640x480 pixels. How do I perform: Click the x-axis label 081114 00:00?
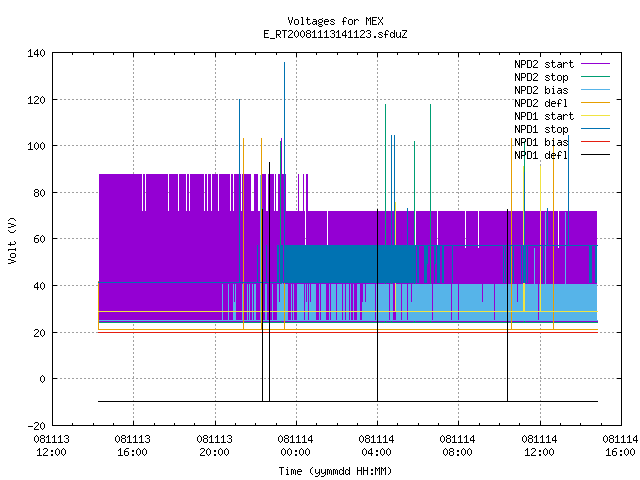[296, 446]
